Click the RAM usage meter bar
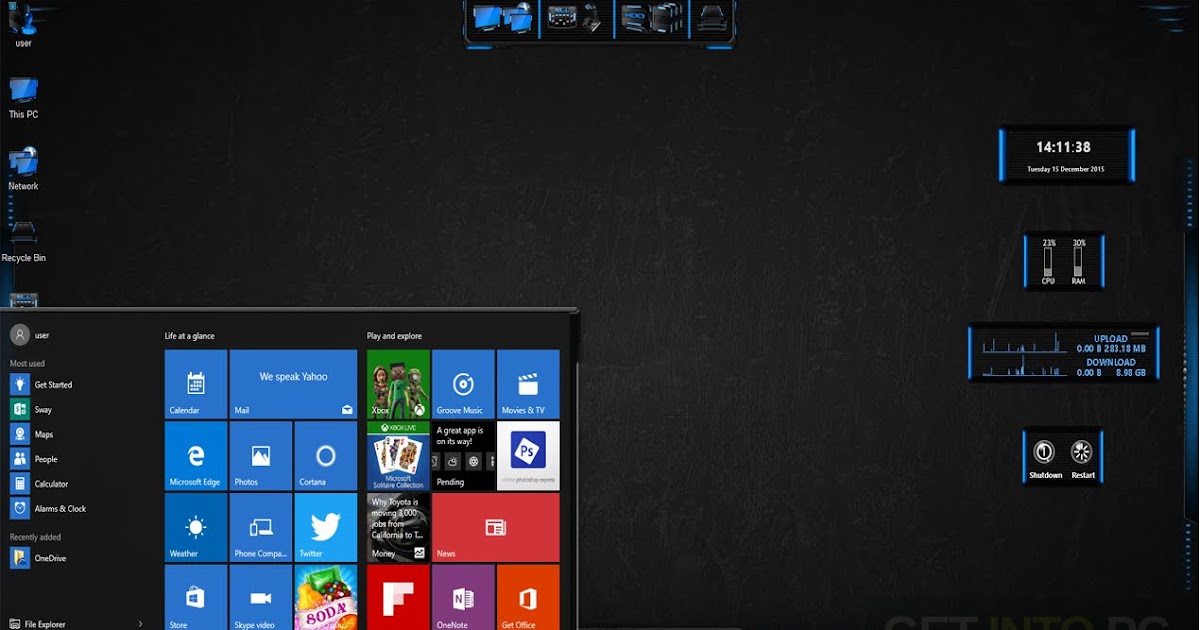 click(1079, 262)
